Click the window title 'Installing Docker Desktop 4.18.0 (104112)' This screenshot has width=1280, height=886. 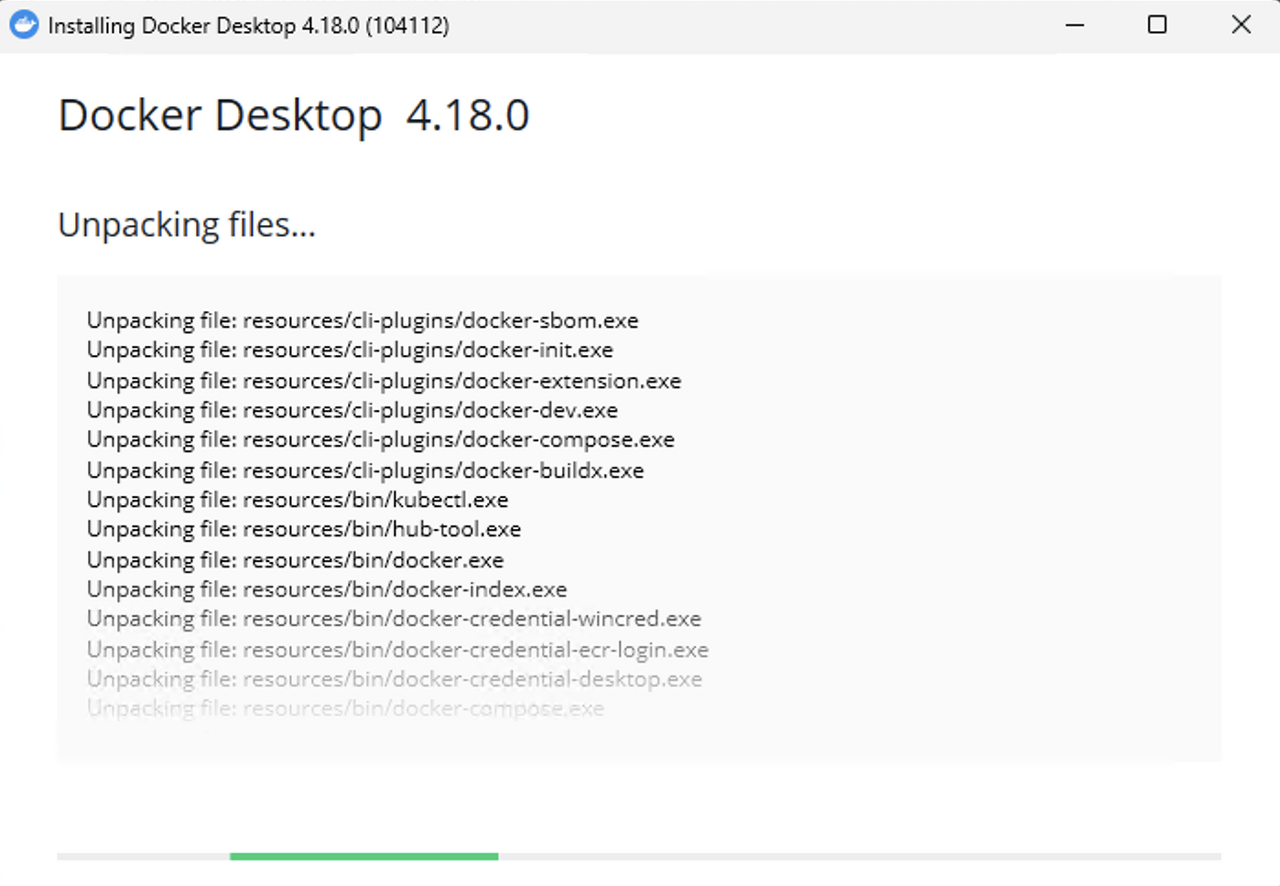tap(249, 26)
